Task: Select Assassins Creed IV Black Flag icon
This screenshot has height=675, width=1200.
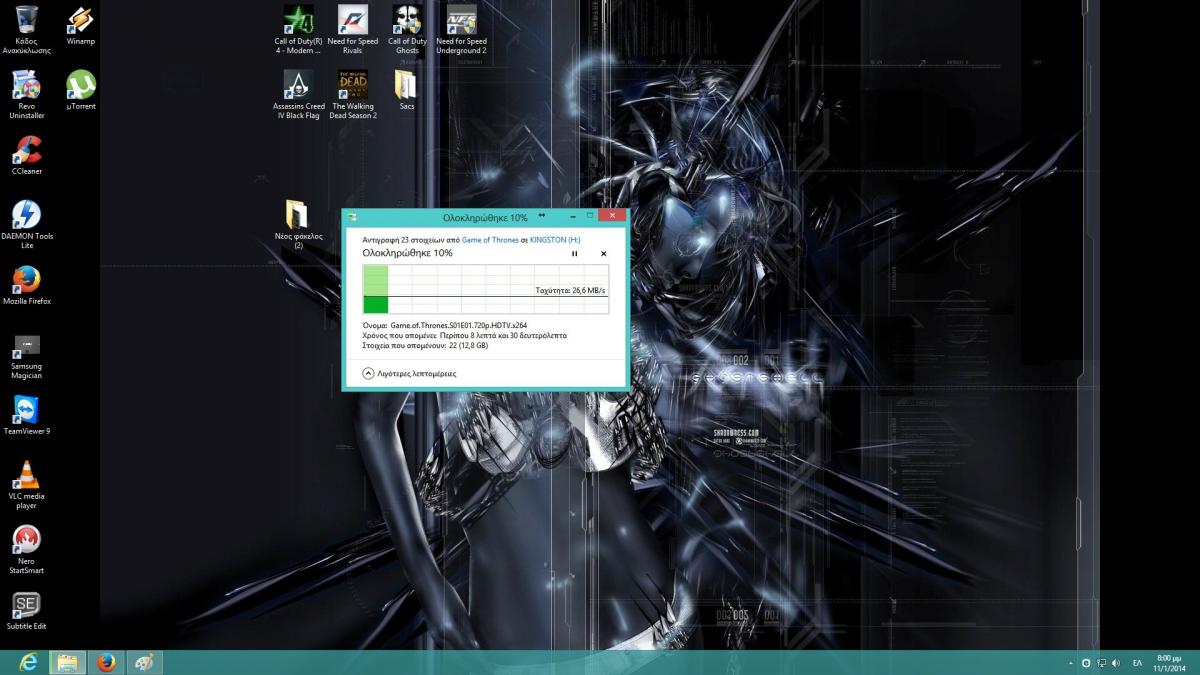Action: [299, 95]
